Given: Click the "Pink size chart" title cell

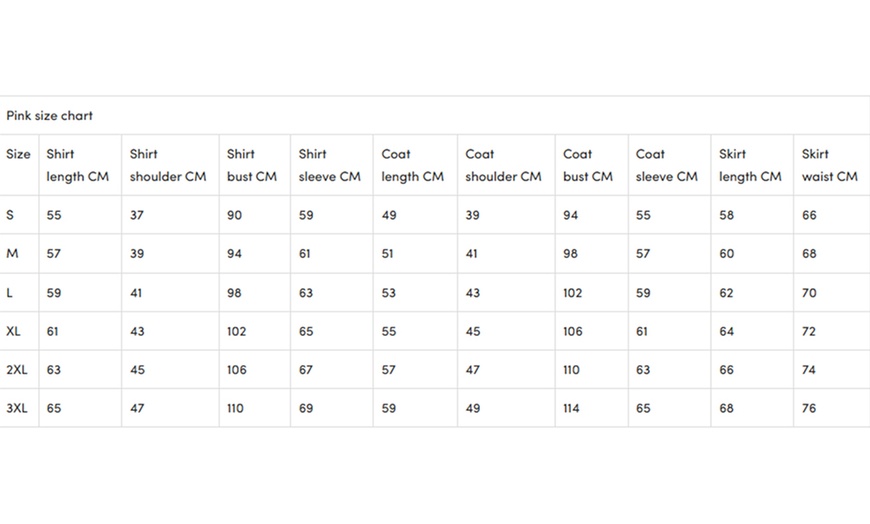Looking at the screenshot, I should point(50,116).
